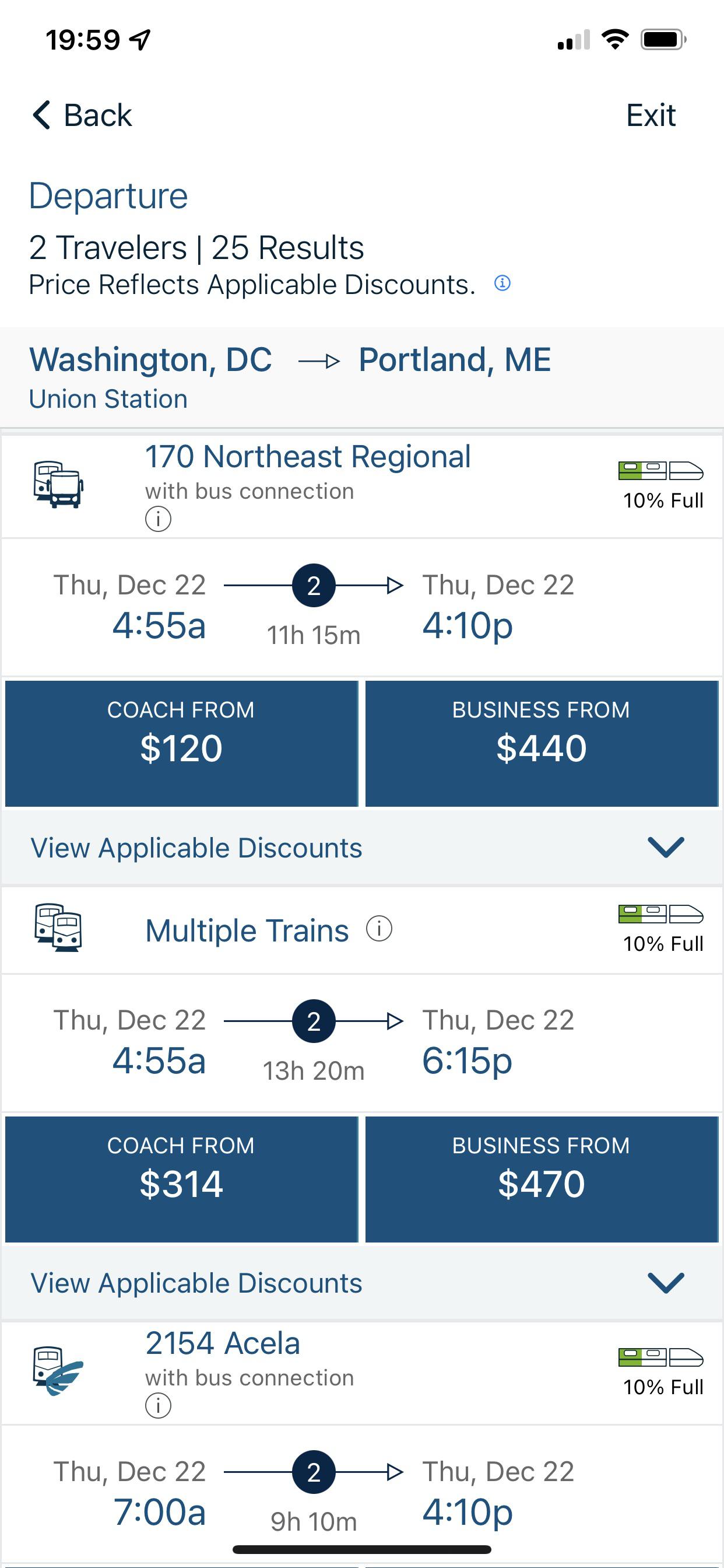This screenshot has height=1568, width=724.
Task: Tap the 2-segment circle on the 11h 15m trip
Action: pyautogui.click(x=314, y=586)
